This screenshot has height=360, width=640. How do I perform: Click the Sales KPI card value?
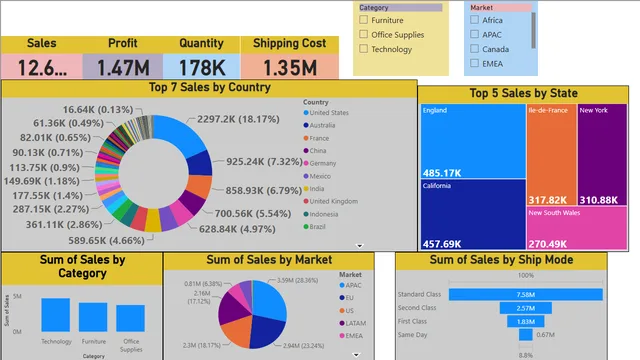pos(42,67)
